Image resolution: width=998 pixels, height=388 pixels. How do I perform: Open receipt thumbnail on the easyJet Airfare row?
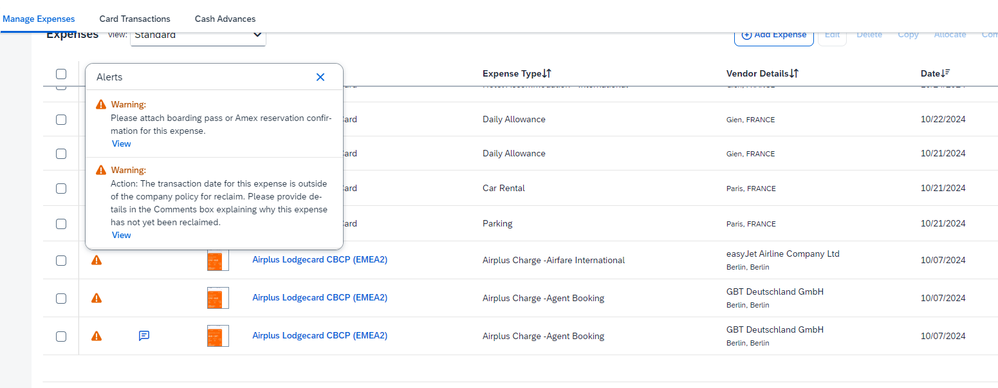(x=218, y=260)
